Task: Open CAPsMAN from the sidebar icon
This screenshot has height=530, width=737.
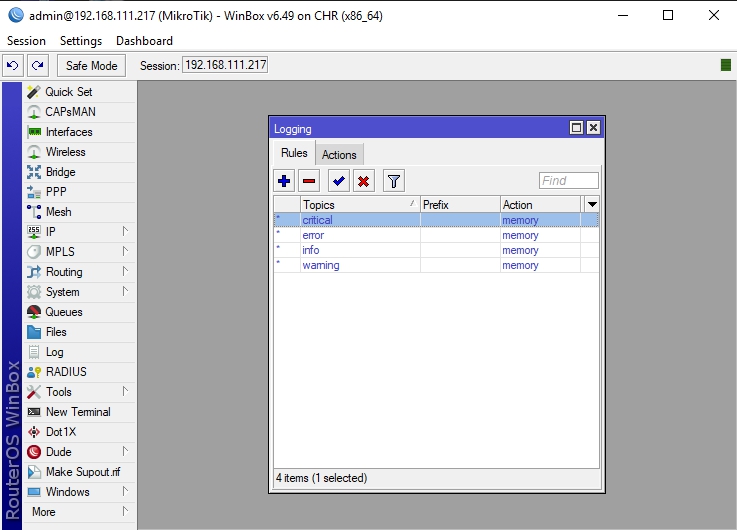Action: 34,112
